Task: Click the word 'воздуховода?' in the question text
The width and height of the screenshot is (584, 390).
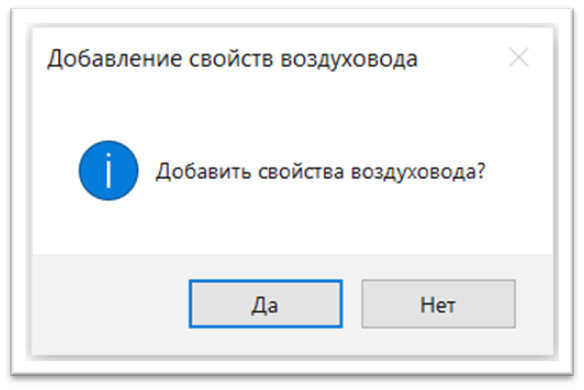Action: [x=418, y=172]
